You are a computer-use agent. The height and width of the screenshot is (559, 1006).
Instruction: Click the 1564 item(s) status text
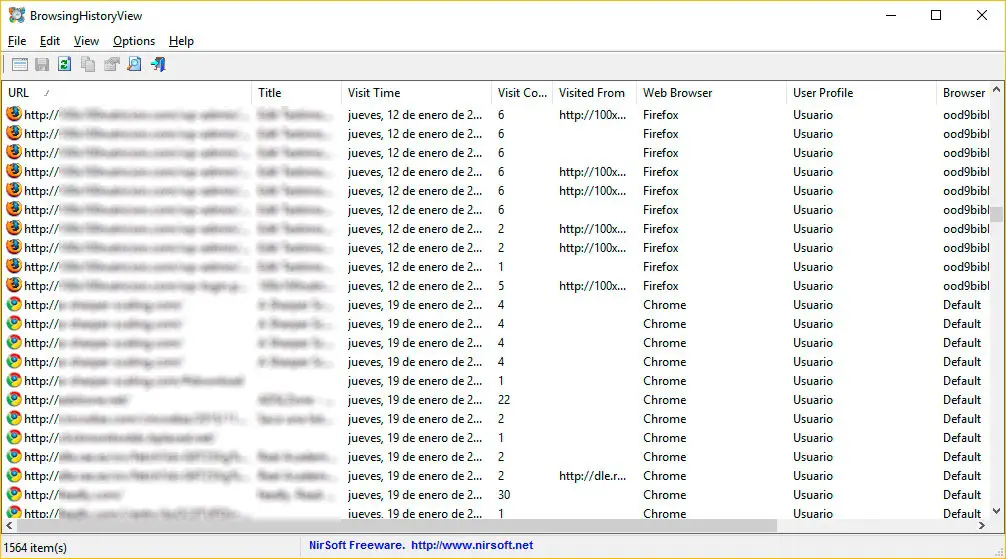[35, 547]
